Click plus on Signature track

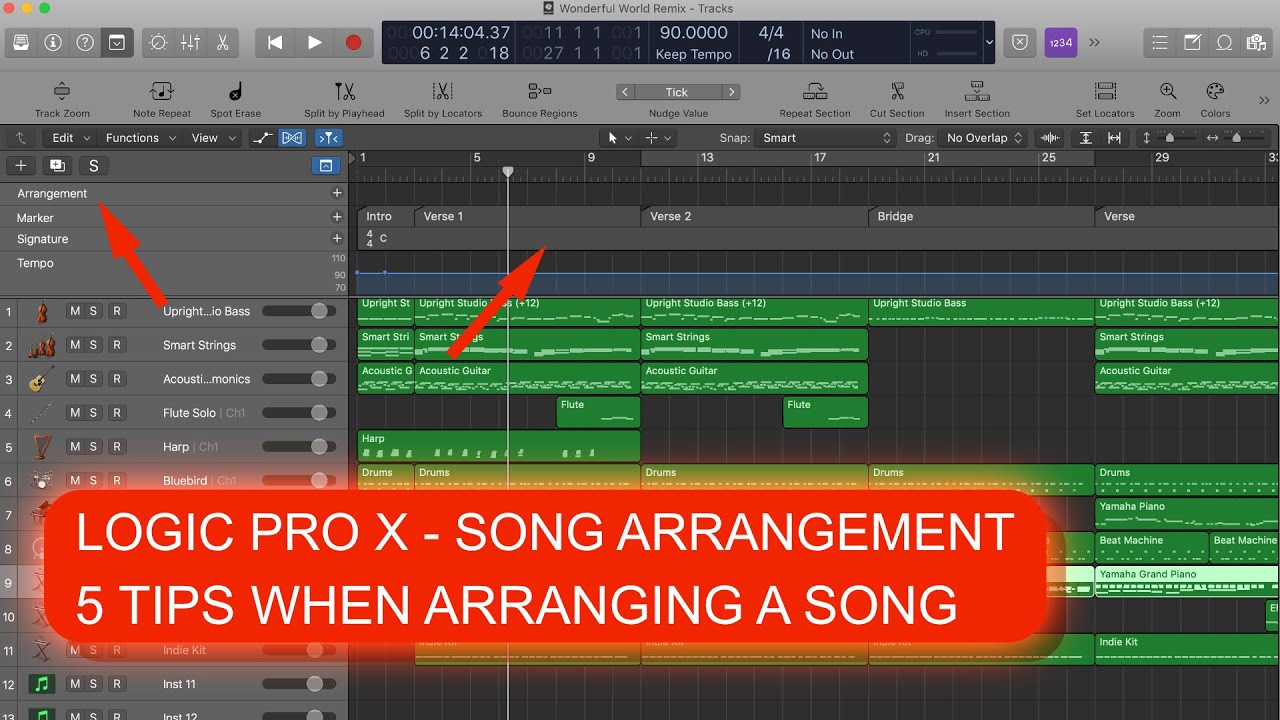pyautogui.click(x=337, y=239)
